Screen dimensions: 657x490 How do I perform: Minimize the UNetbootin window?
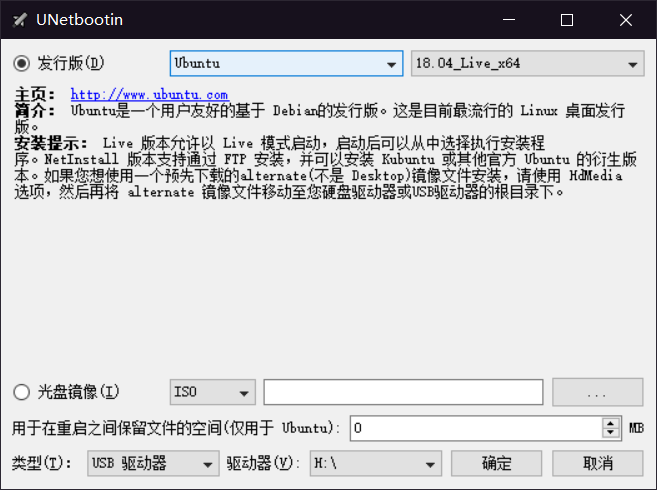point(509,20)
